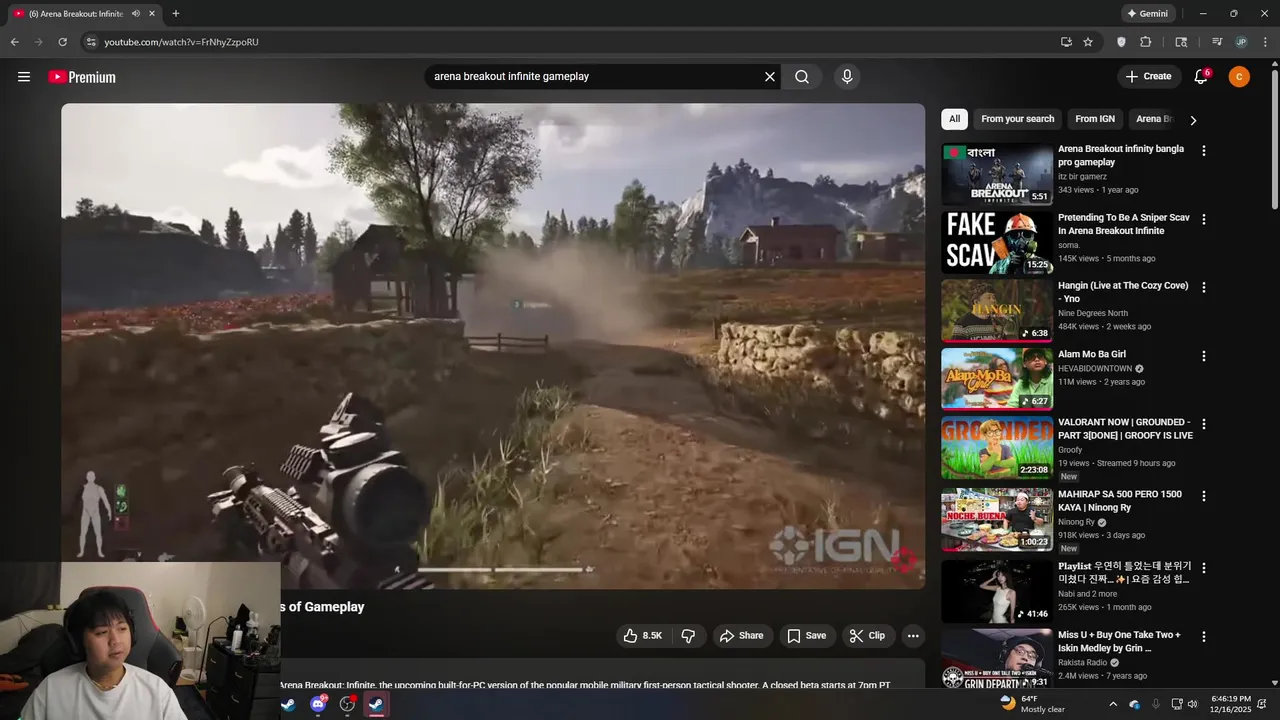Open options for the Nabi playlist video
The image size is (1280, 720).
pos(1204,568)
